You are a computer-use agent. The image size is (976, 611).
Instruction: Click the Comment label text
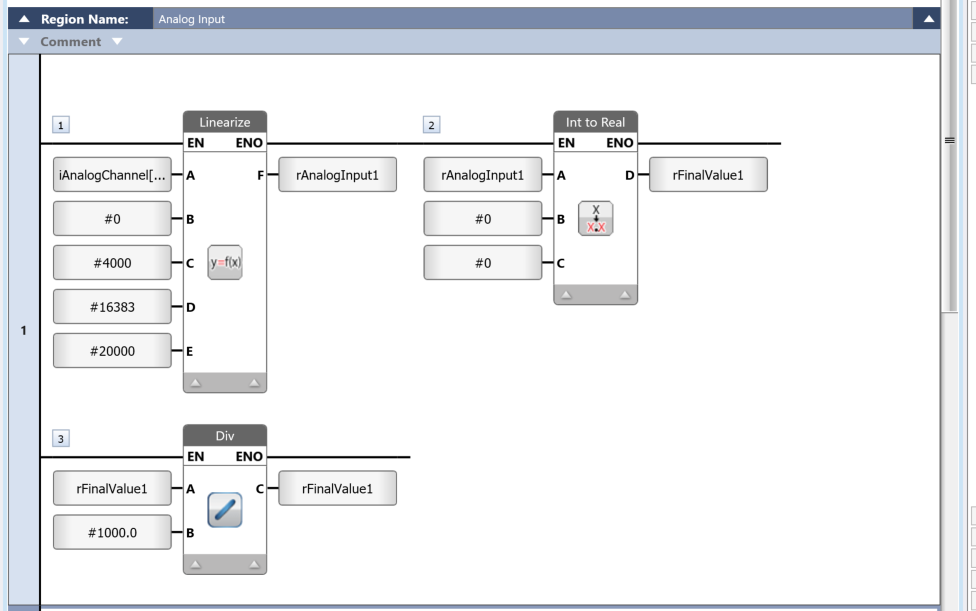(x=70, y=42)
